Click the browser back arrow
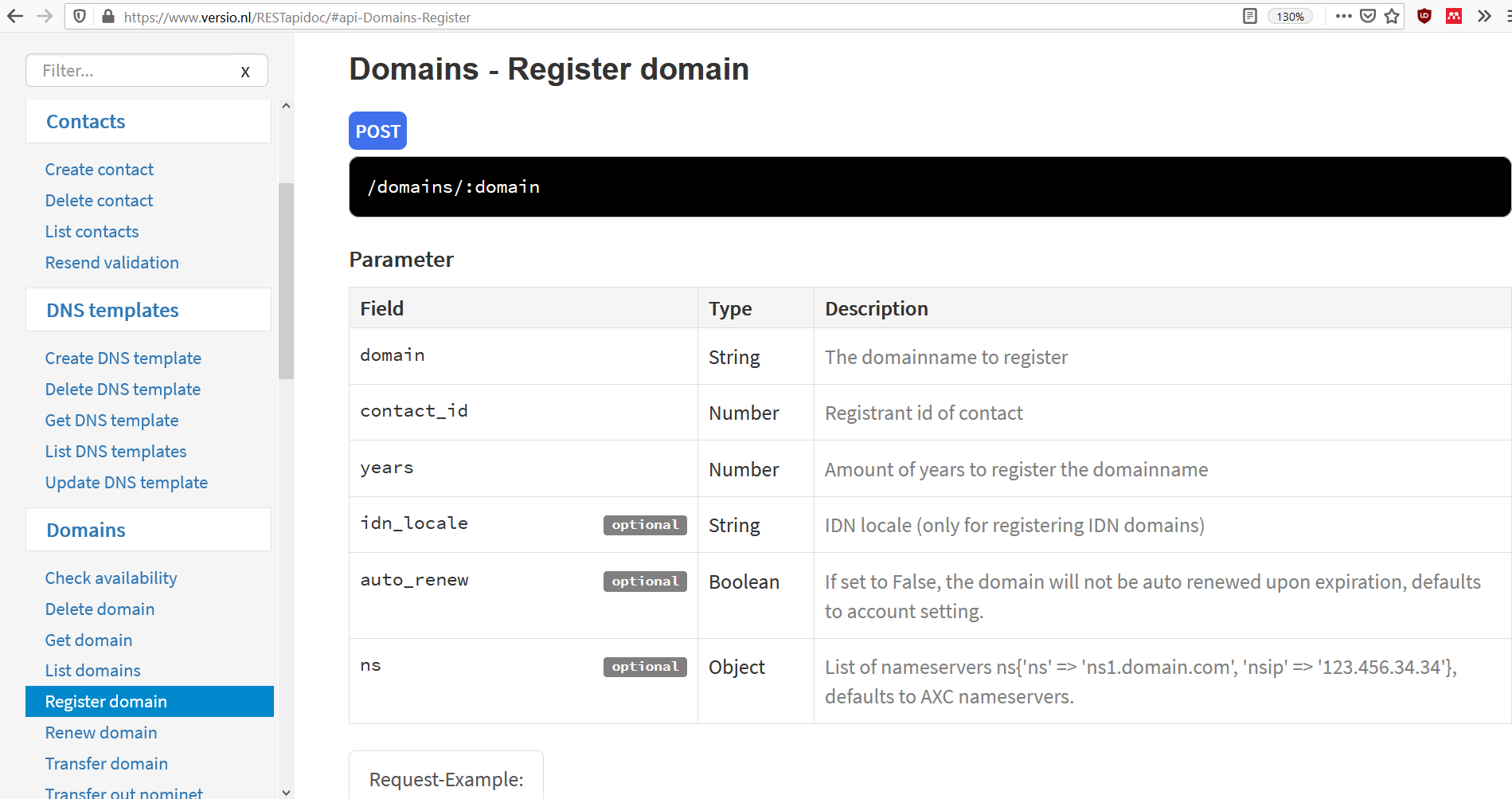Viewport: 1512px width, 799px height. click(x=15, y=16)
